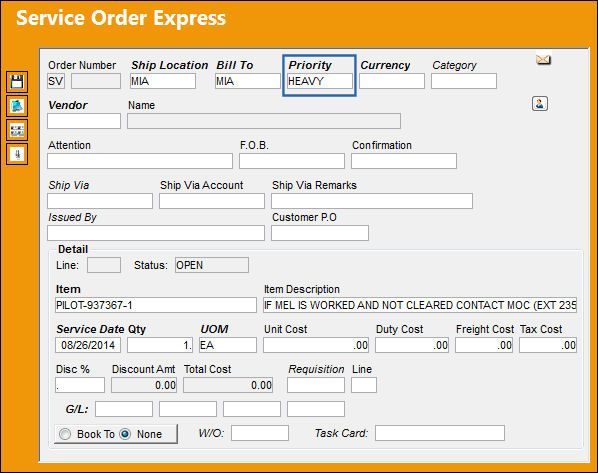Click the Qty field showing 1.
Screen dimensions: 598x473
pos(160,345)
